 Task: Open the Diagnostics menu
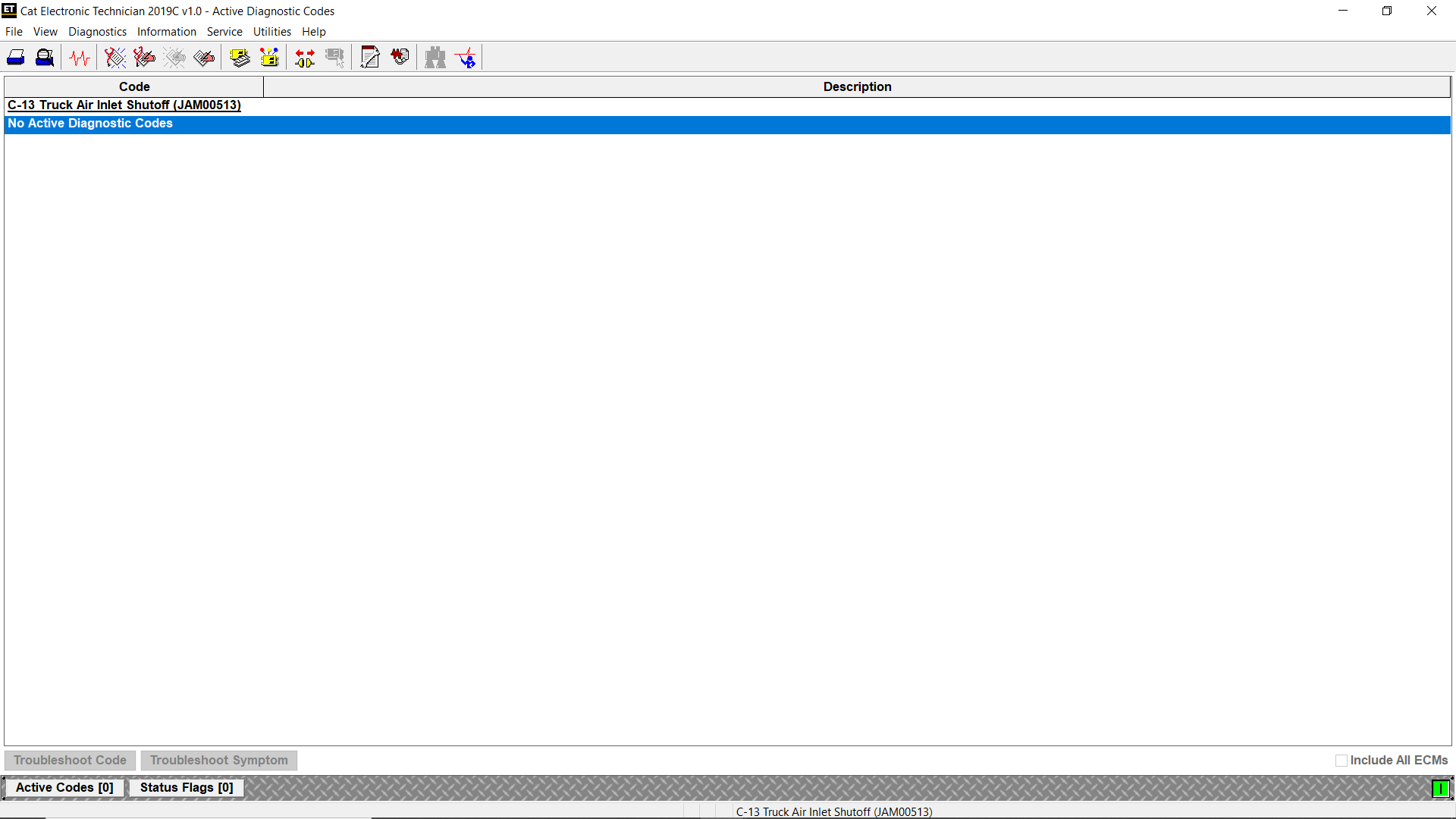(97, 32)
